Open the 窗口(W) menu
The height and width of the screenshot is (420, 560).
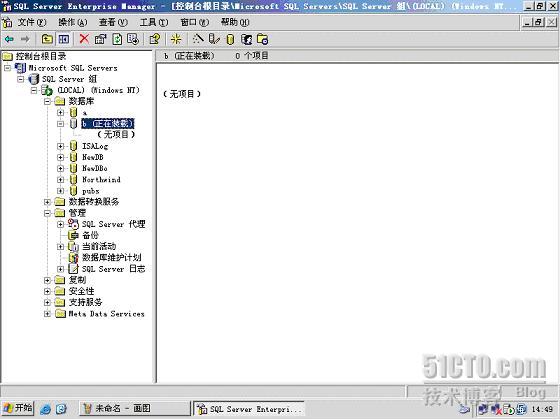pos(195,22)
